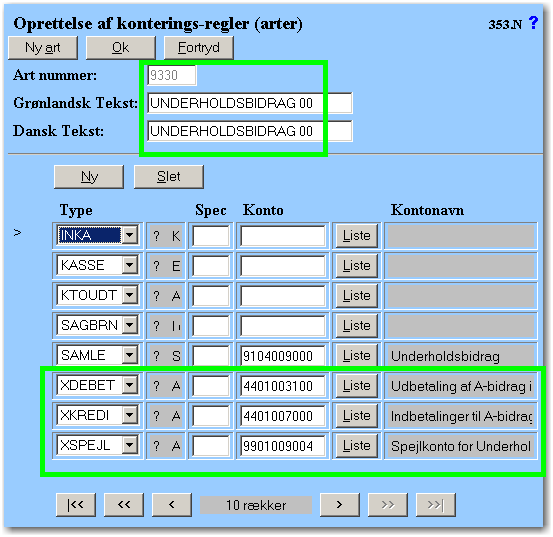Open the KASSE type dropdown arrow

[130, 265]
